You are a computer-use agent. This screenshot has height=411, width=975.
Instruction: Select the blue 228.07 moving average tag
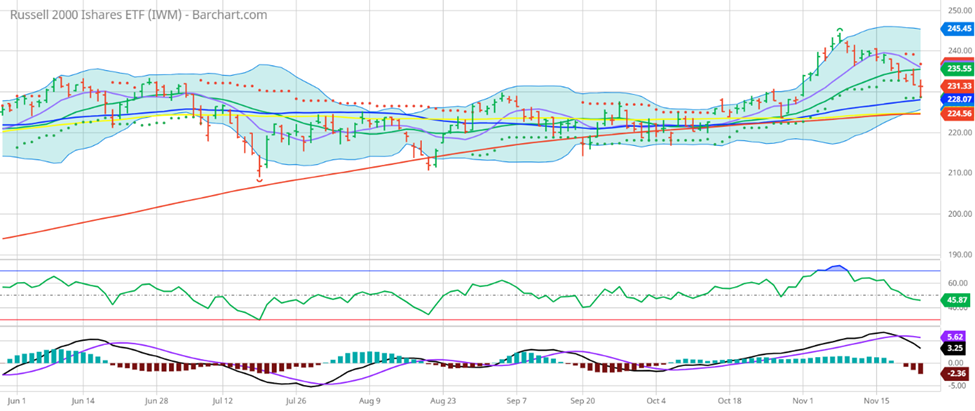point(958,99)
